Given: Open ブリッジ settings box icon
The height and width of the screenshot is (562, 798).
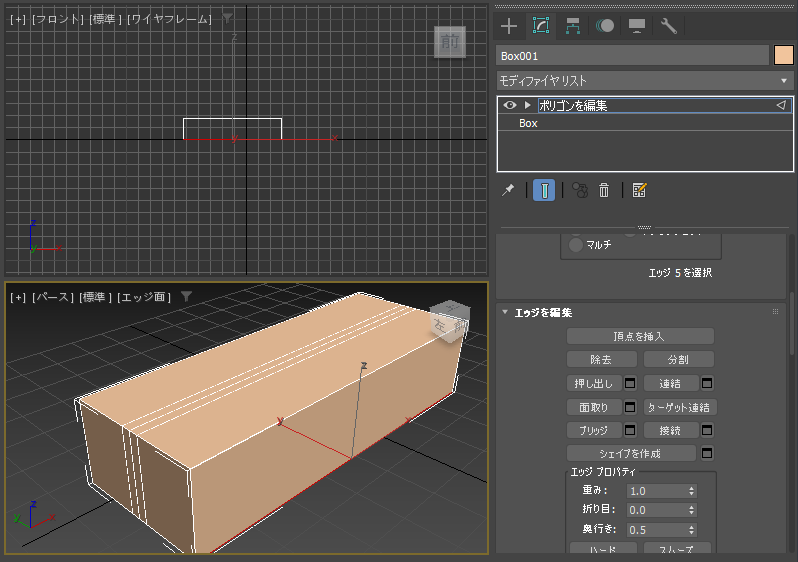Looking at the screenshot, I should point(630,430).
